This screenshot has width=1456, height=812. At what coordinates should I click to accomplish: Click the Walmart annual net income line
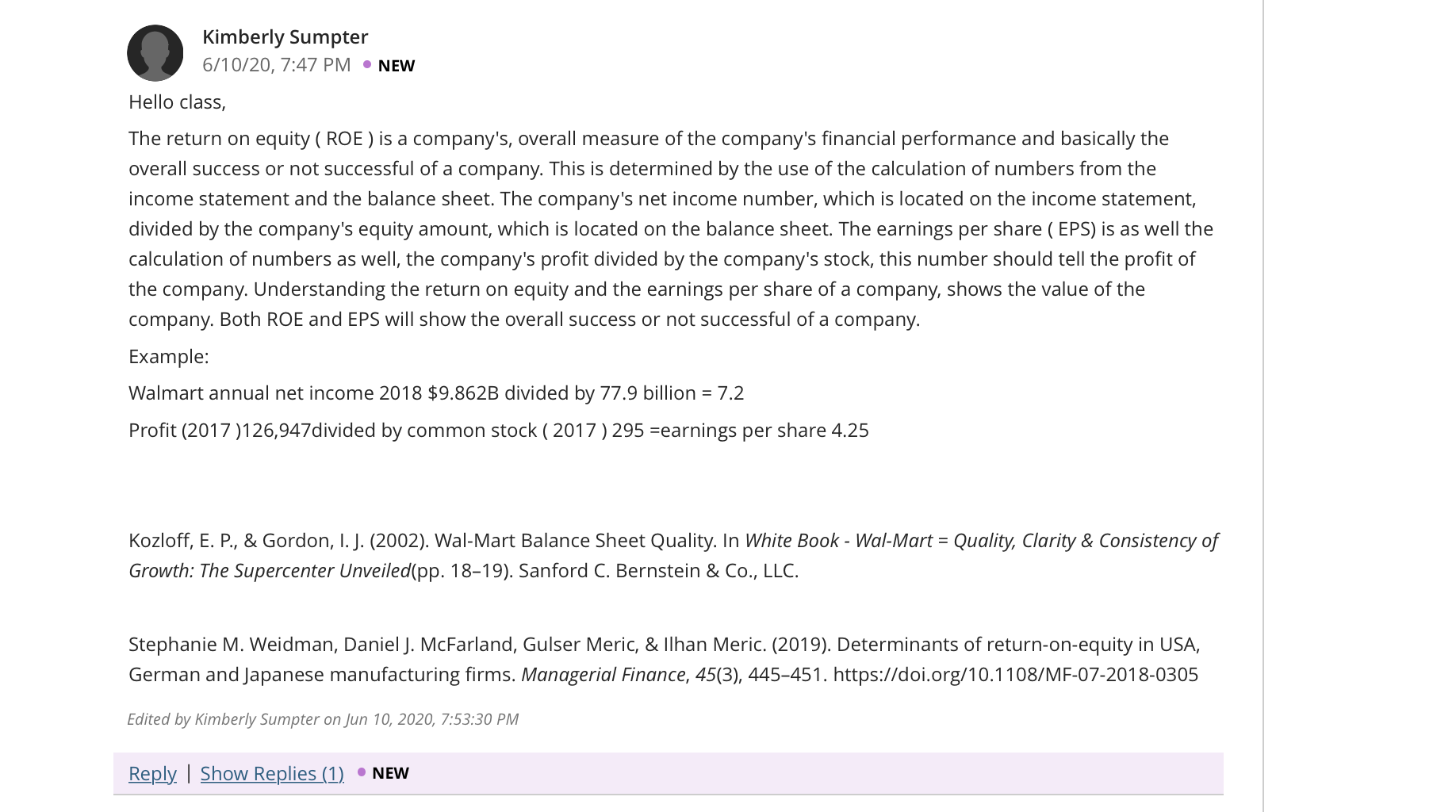click(436, 393)
